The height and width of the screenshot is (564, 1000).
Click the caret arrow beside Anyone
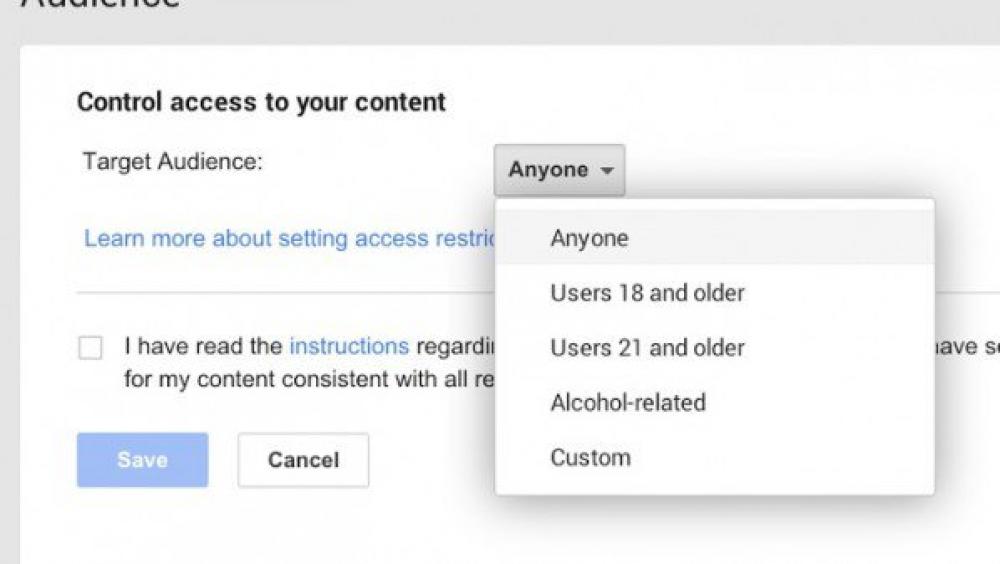click(606, 171)
